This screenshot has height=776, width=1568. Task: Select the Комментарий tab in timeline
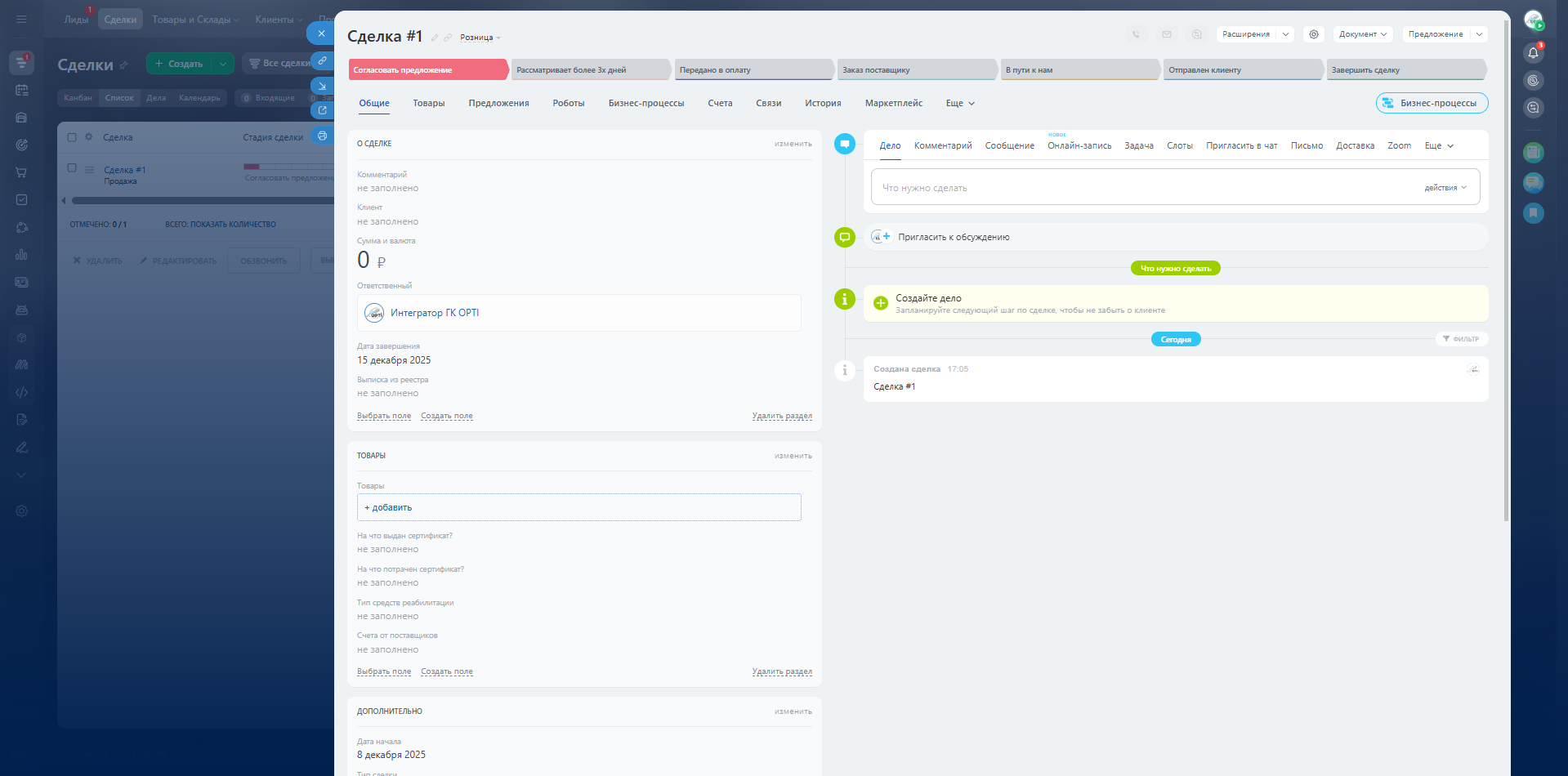pos(942,145)
